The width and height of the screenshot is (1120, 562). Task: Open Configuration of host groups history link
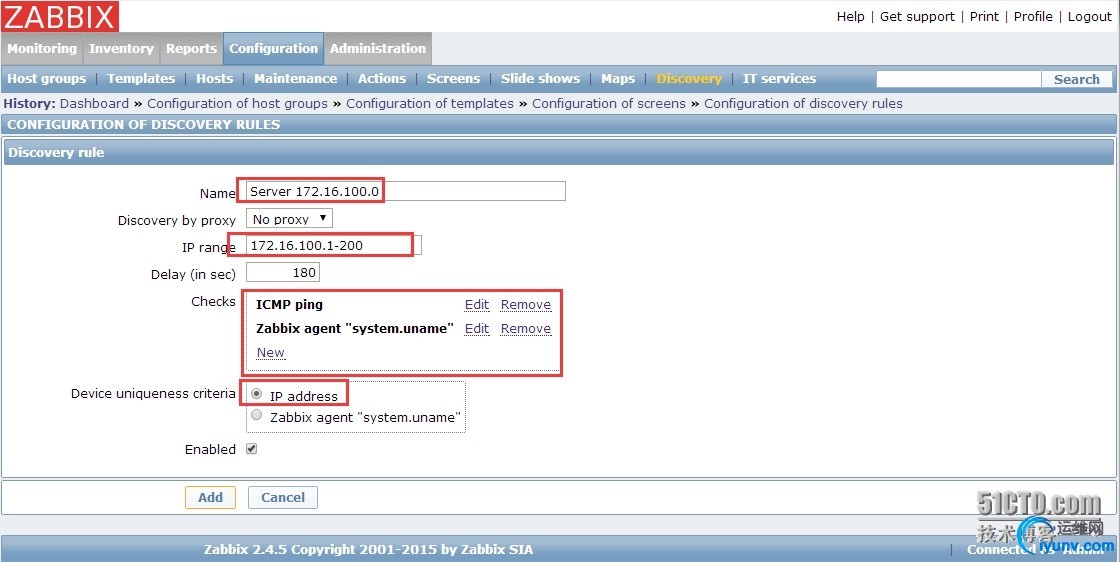tap(237, 104)
